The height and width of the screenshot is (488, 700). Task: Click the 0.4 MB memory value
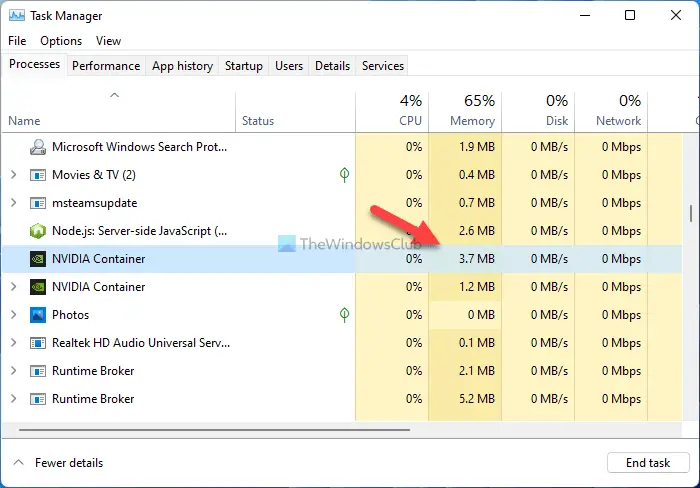click(477, 175)
